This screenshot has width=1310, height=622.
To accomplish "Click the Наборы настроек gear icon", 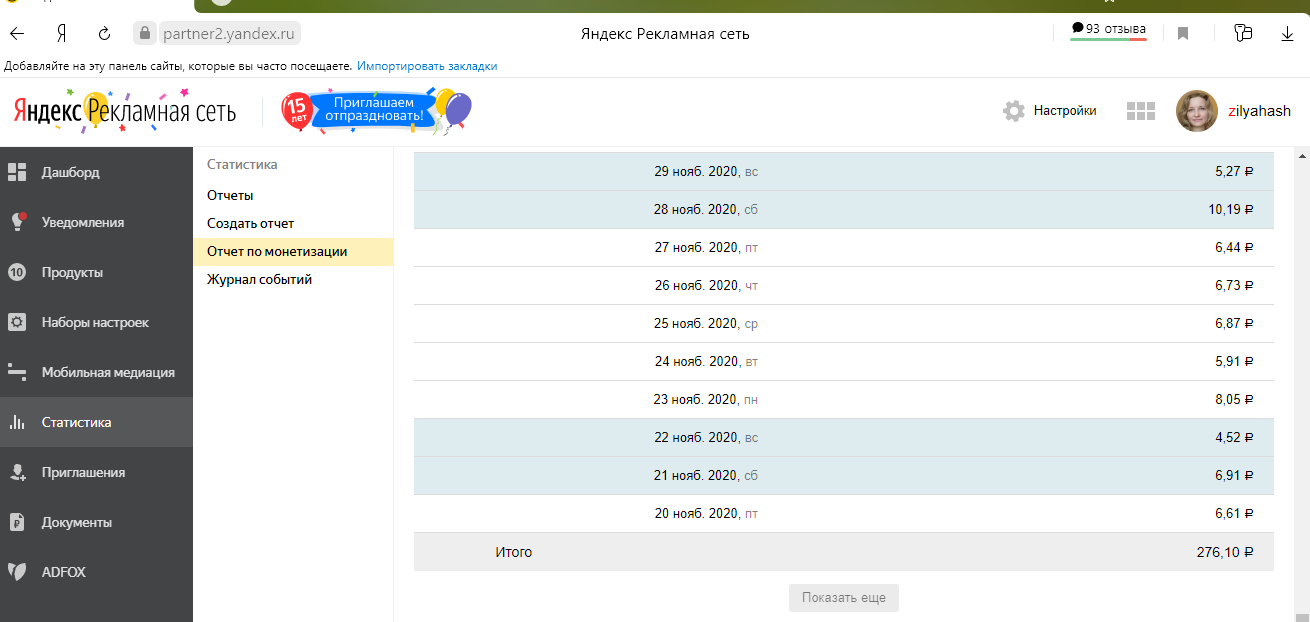I will tap(17, 322).
